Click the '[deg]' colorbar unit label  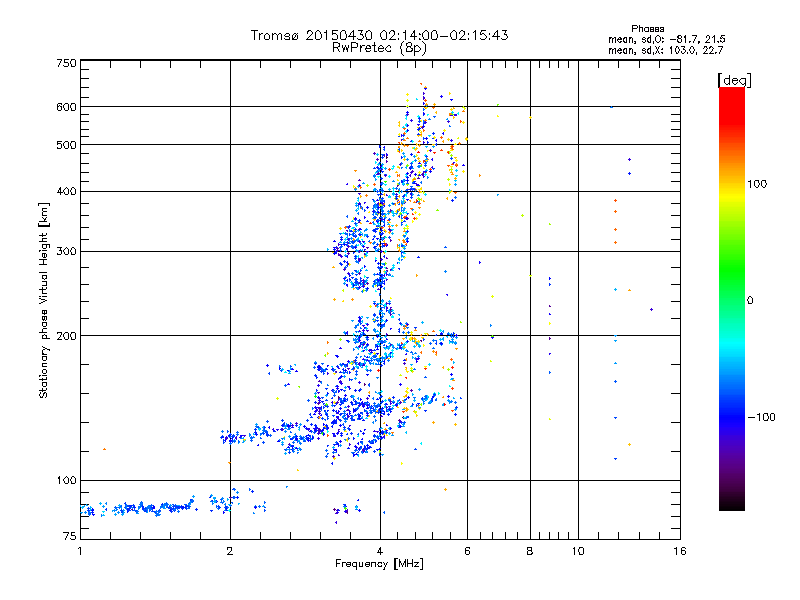[x=734, y=81]
